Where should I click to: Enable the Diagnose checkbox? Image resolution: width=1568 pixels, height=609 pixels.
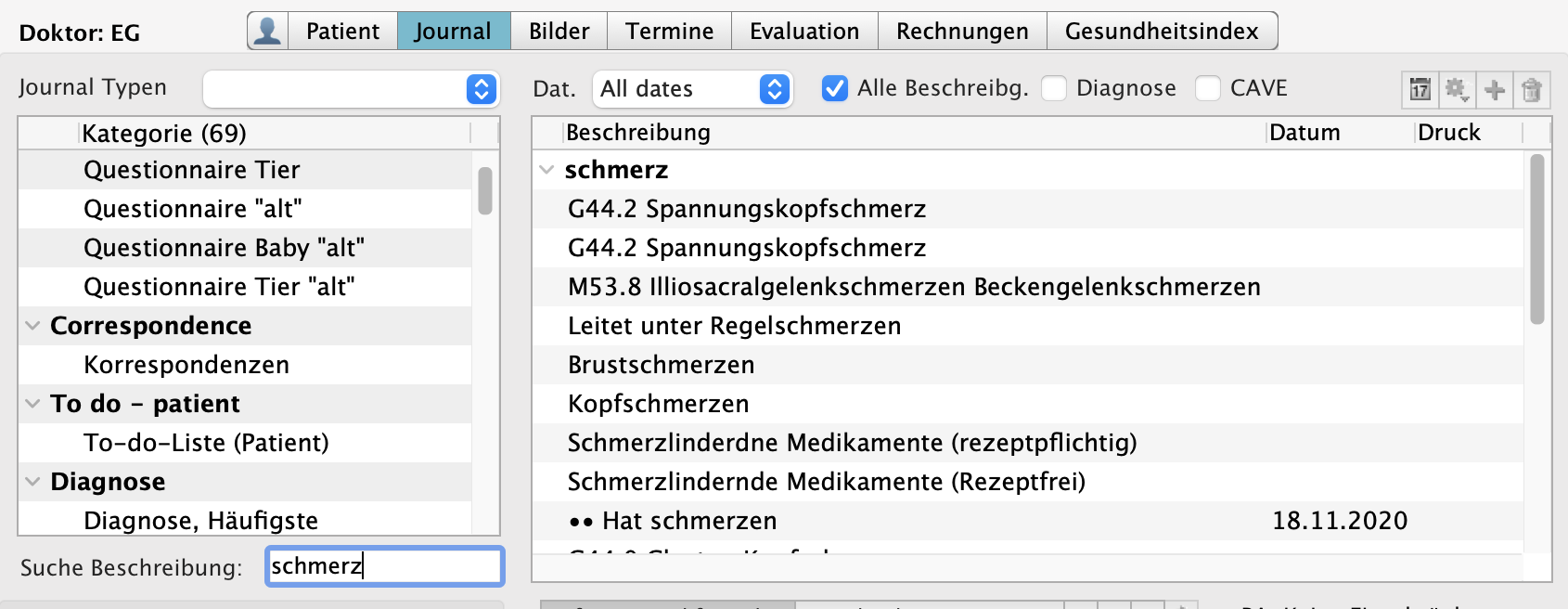1054,88
